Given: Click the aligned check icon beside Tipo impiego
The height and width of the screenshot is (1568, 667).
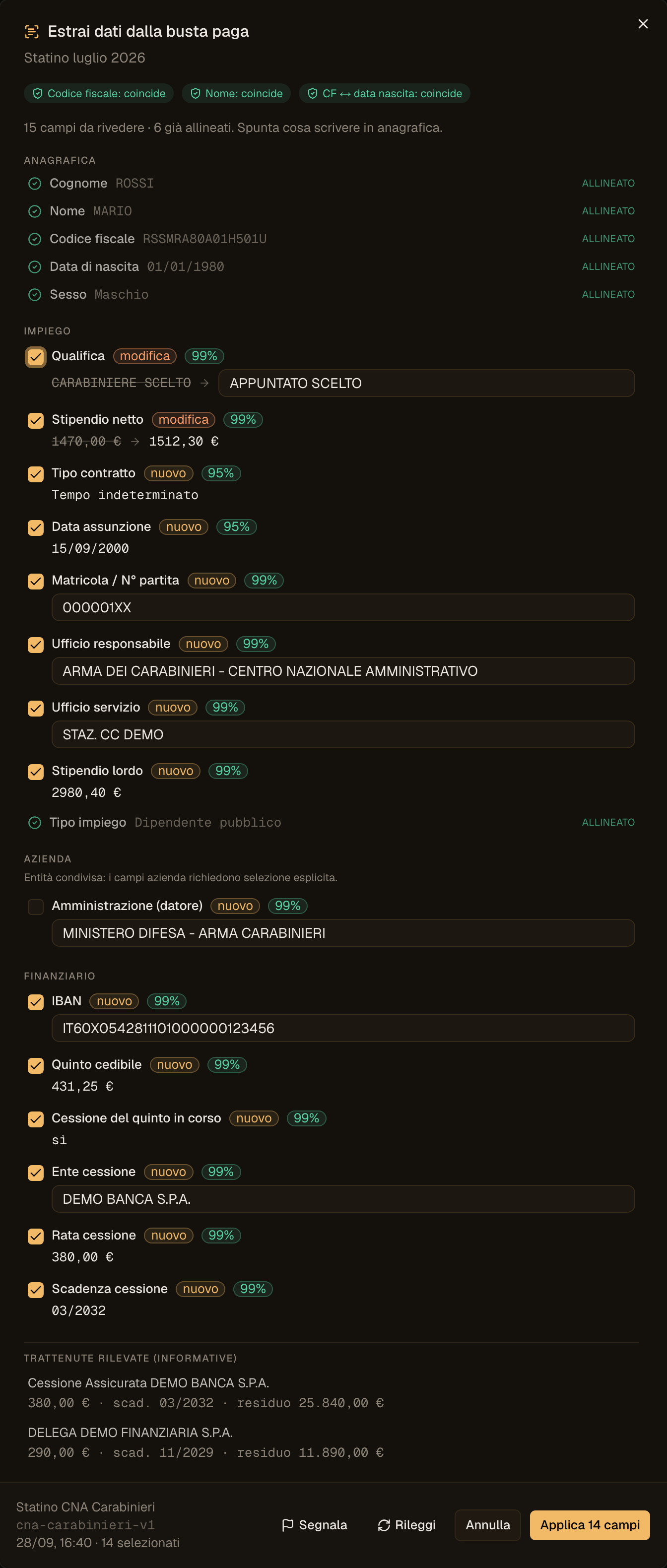Looking at the screenshot, I should click(x=35, y=822).
